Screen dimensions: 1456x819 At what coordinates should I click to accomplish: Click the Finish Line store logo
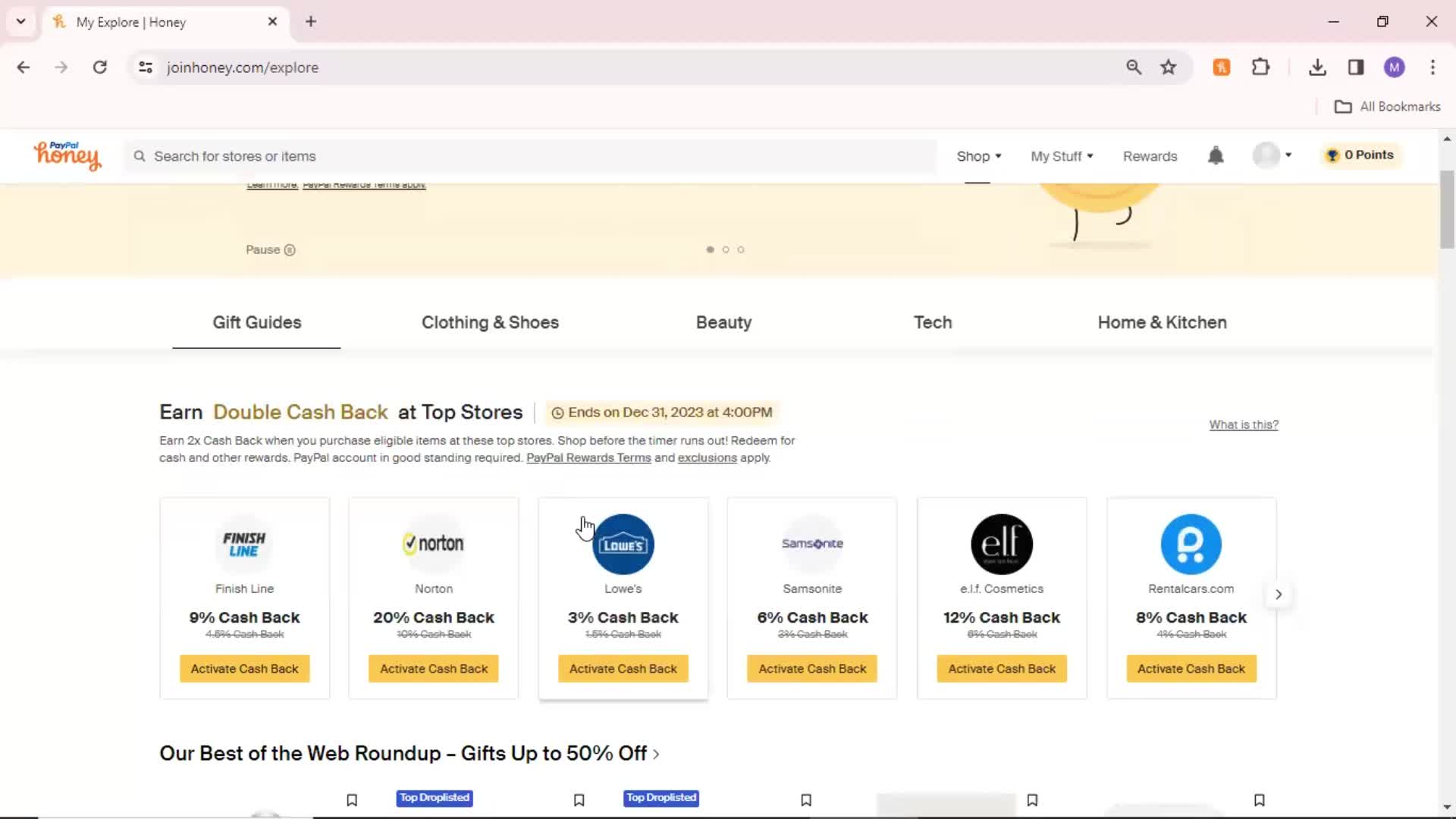(x=244, y=544)
